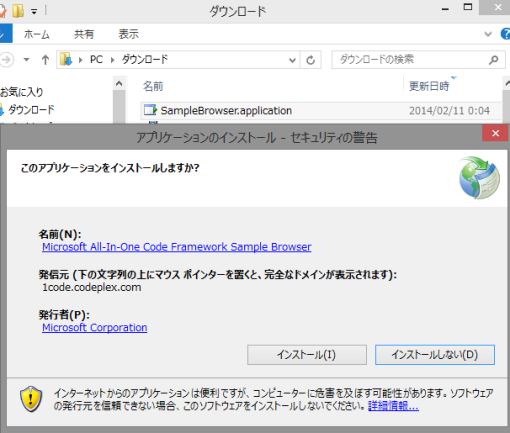Click the up one level arrow
This screenshot has width=510, height=433.
coord(45,60)
